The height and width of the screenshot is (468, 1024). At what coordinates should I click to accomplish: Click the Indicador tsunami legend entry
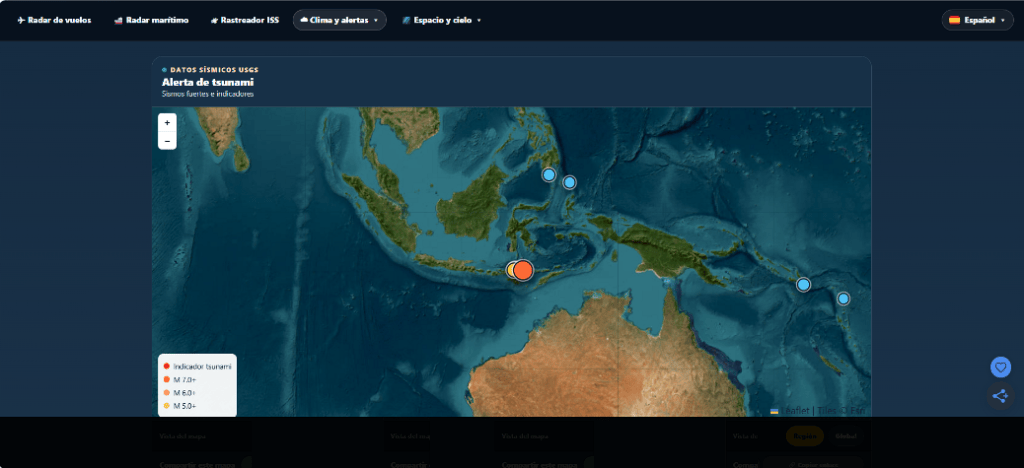tap(197, 366)
